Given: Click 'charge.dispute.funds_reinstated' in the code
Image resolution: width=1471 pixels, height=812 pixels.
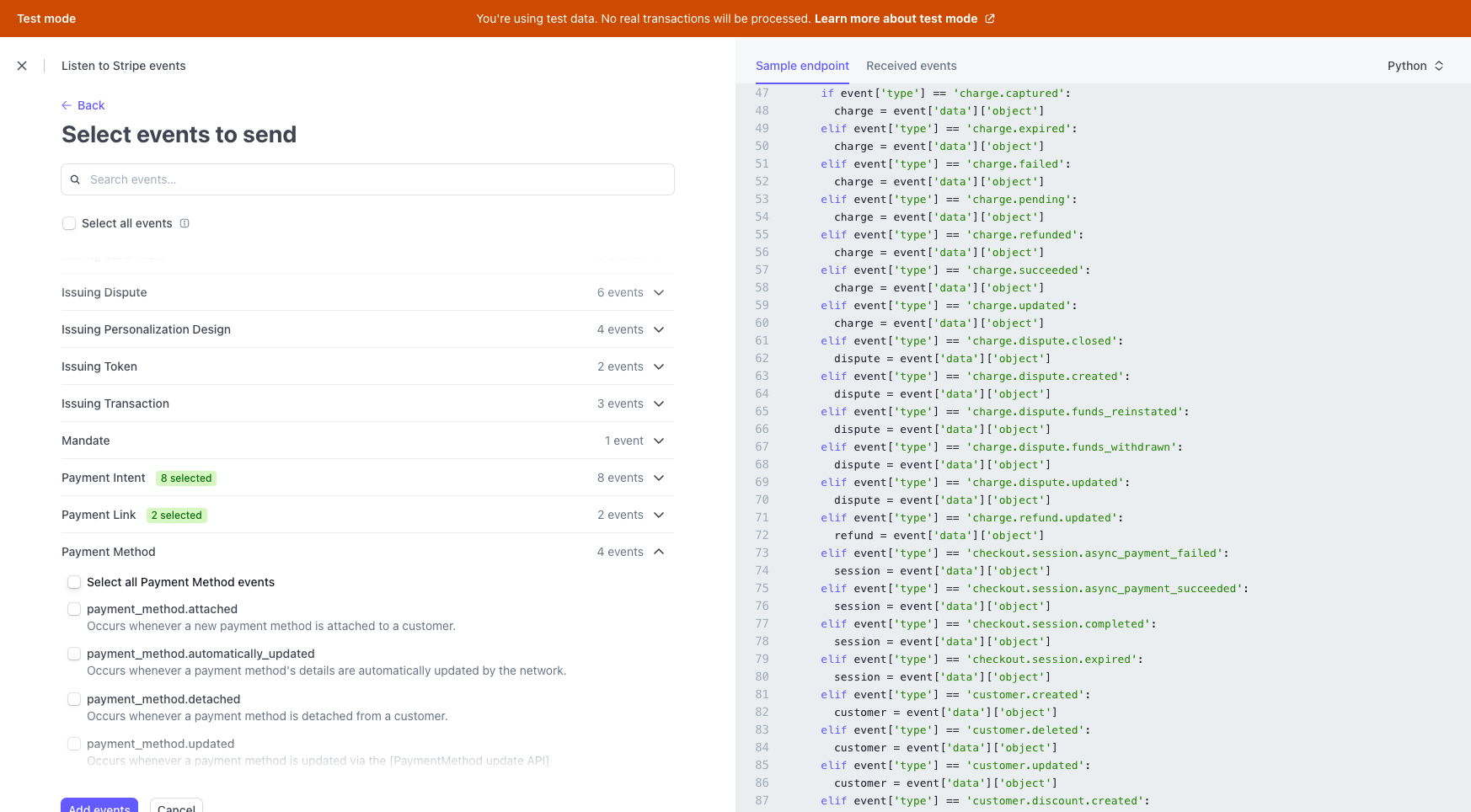Looking at the screenshot, I should tap(1074, 412).
